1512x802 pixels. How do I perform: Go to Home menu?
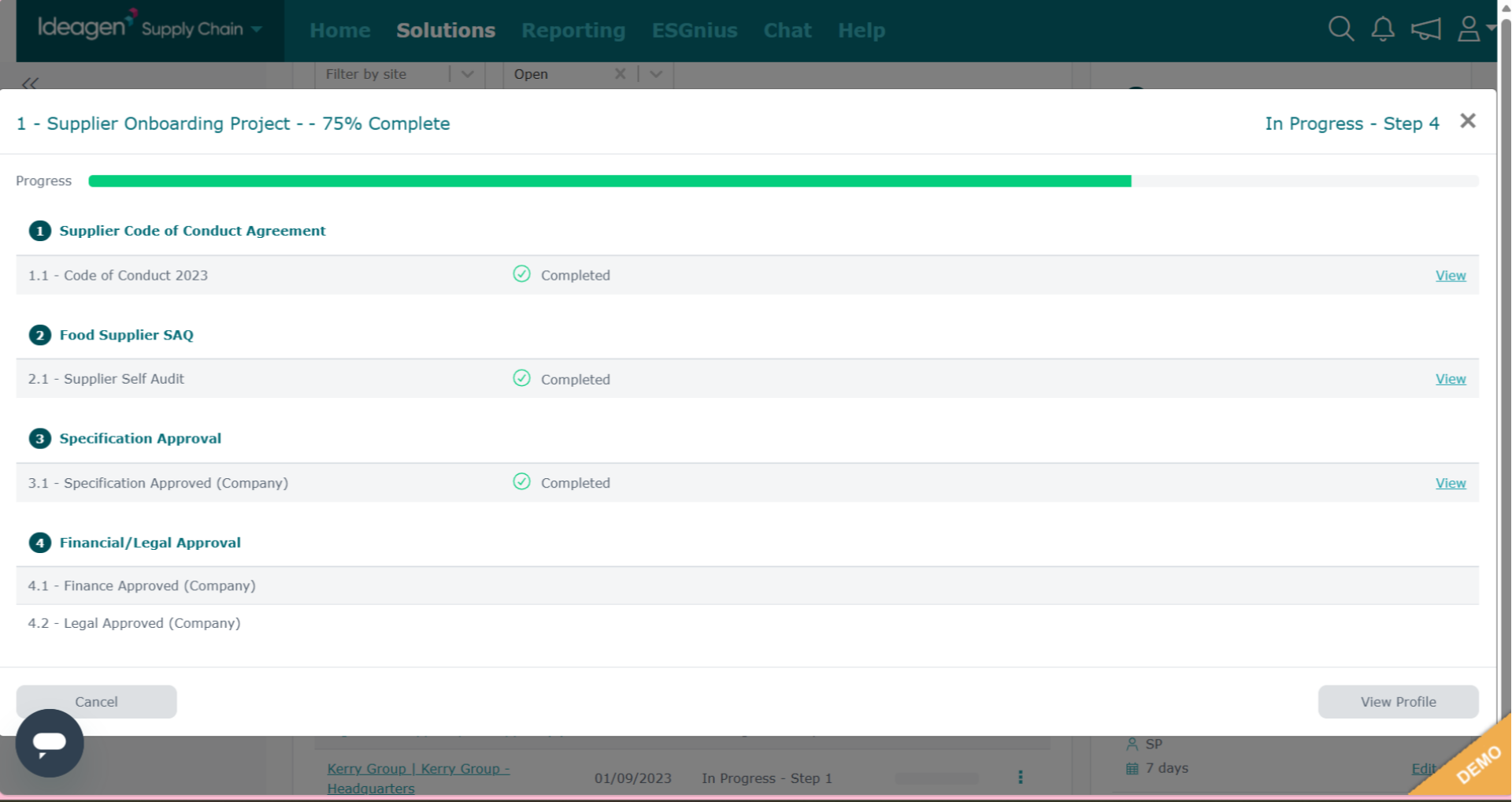click(x=340, y=30)
